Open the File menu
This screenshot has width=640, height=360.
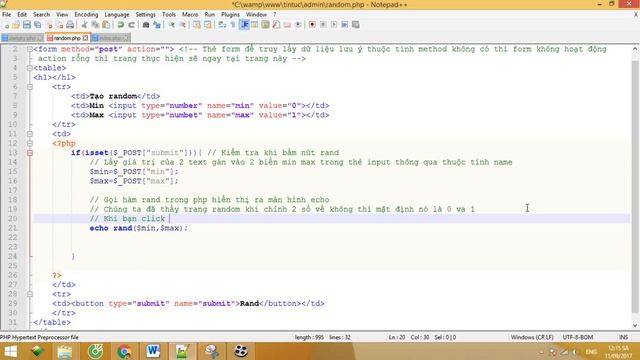(x=7, y=14)
